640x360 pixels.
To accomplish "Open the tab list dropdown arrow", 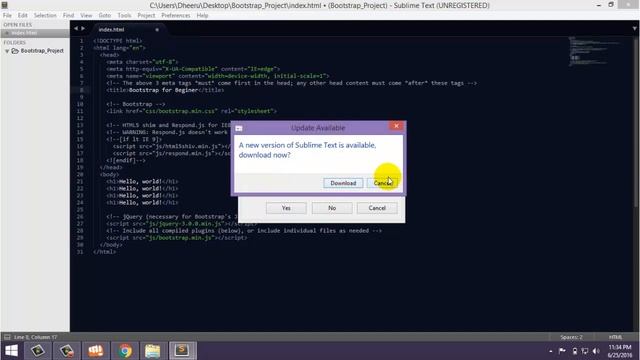I will pos(634,29).
